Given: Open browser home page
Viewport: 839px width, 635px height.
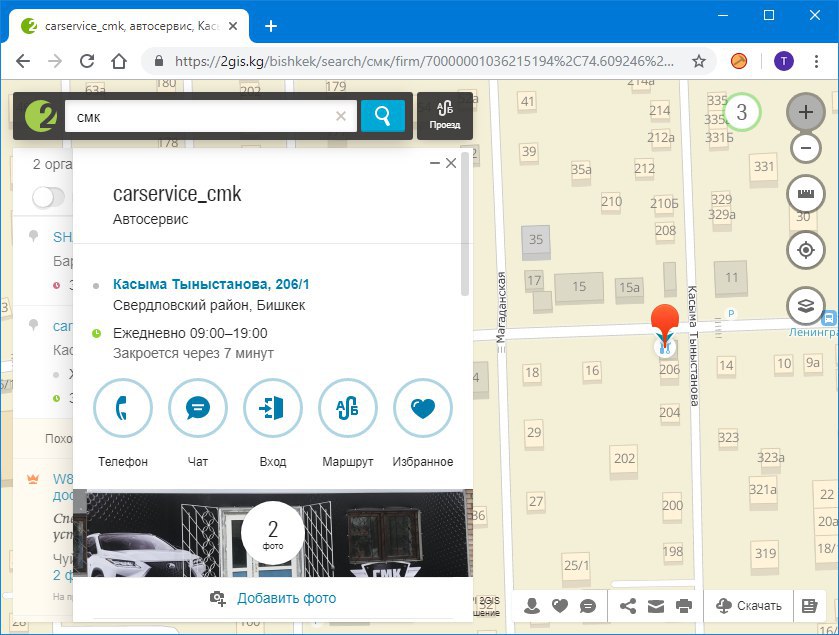Looking at the screenshot, I should tap(119, 61).
